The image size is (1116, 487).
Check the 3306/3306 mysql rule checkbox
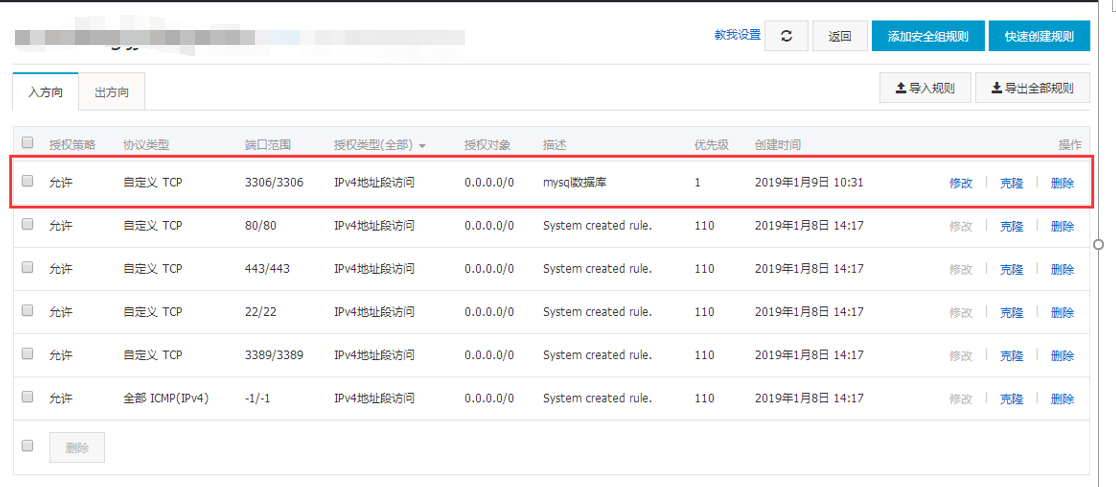pos(28,181)
